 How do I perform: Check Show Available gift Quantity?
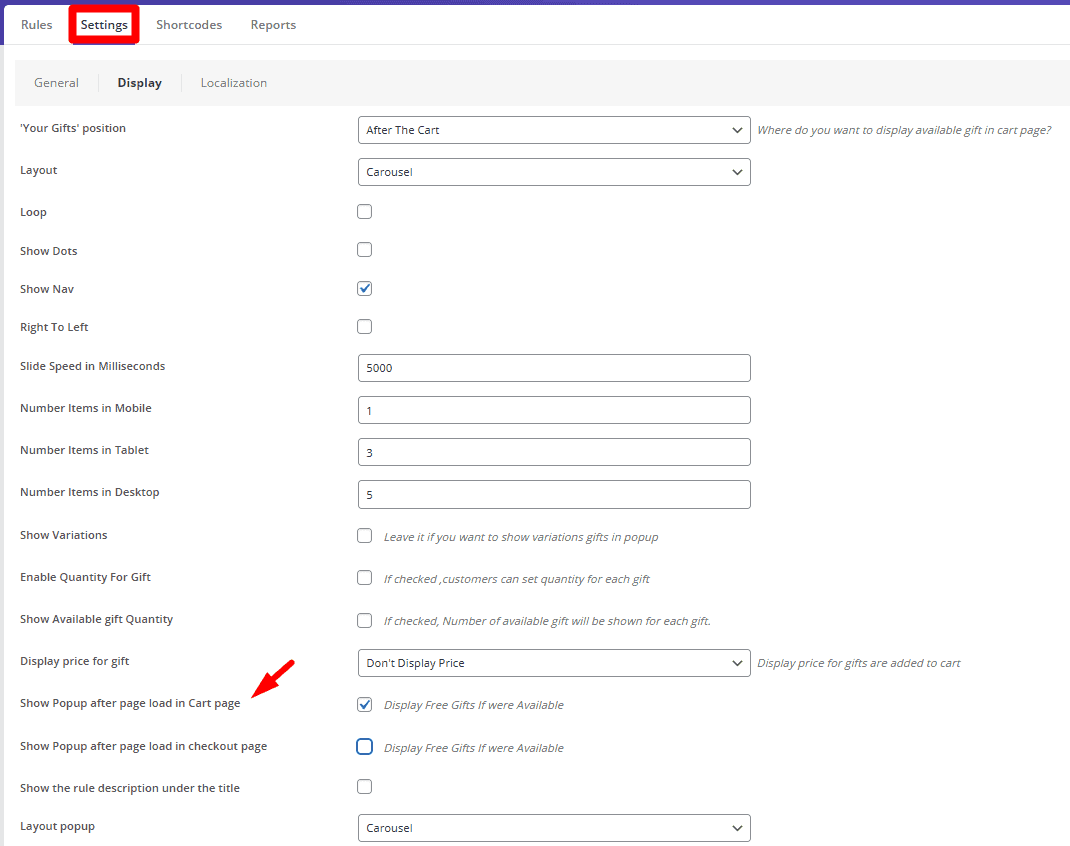pyautogui.click(x=364, y=620)
